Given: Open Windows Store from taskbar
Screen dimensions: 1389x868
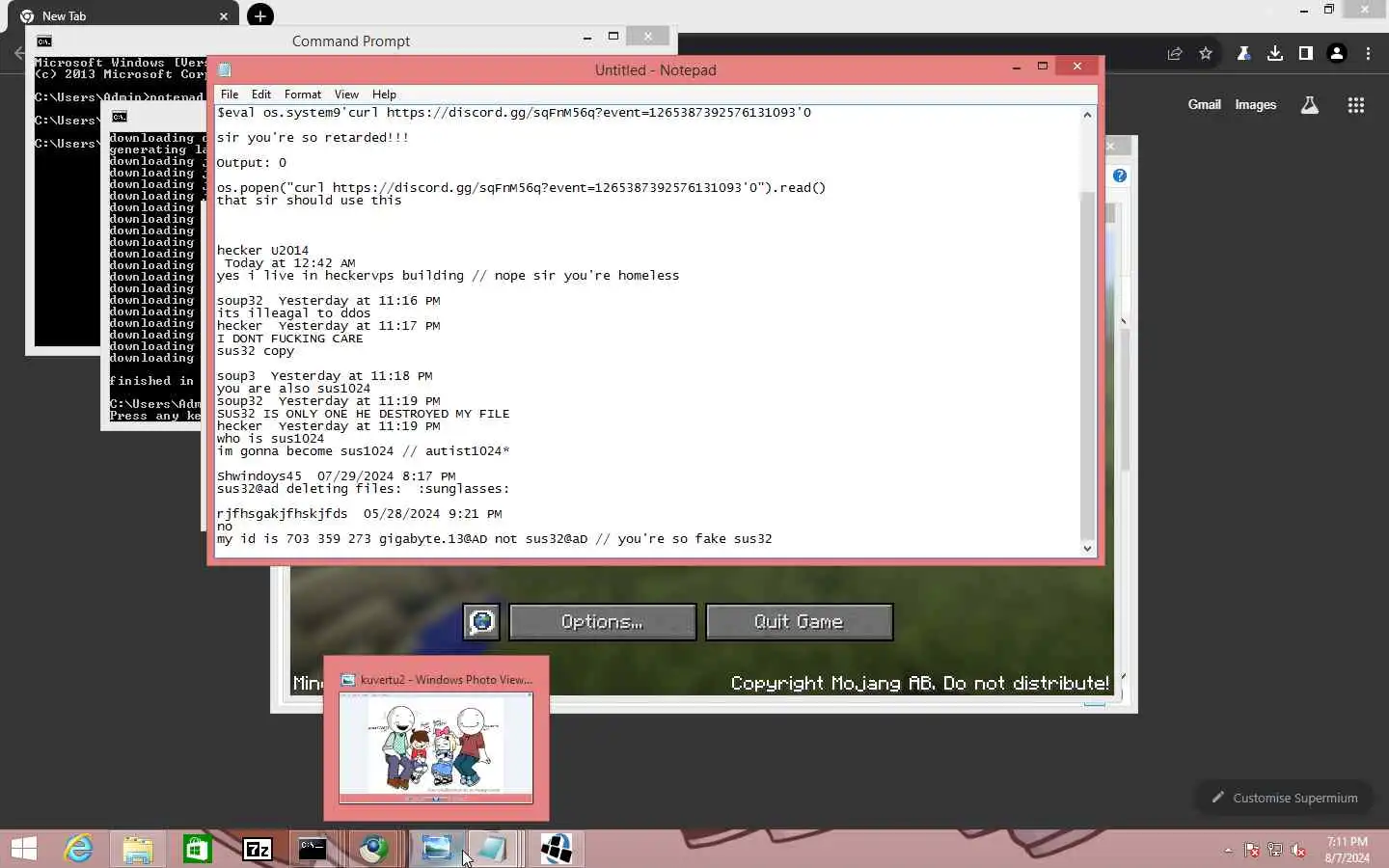Looking at the screenshot, I should click(x=198, y=849).
